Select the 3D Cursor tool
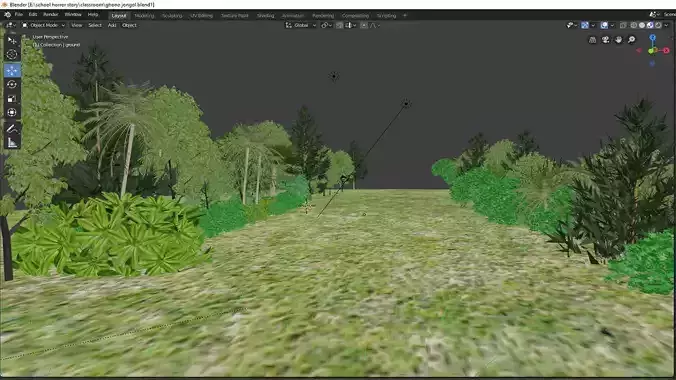The image size is (676, 380). [x=12, y=54]
